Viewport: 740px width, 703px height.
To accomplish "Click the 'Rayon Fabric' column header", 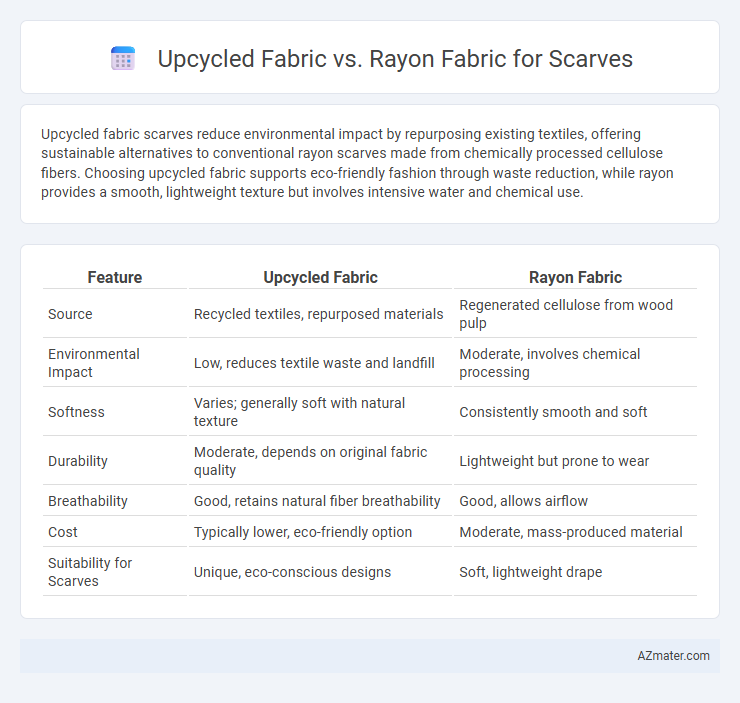I will click(575, 277).
